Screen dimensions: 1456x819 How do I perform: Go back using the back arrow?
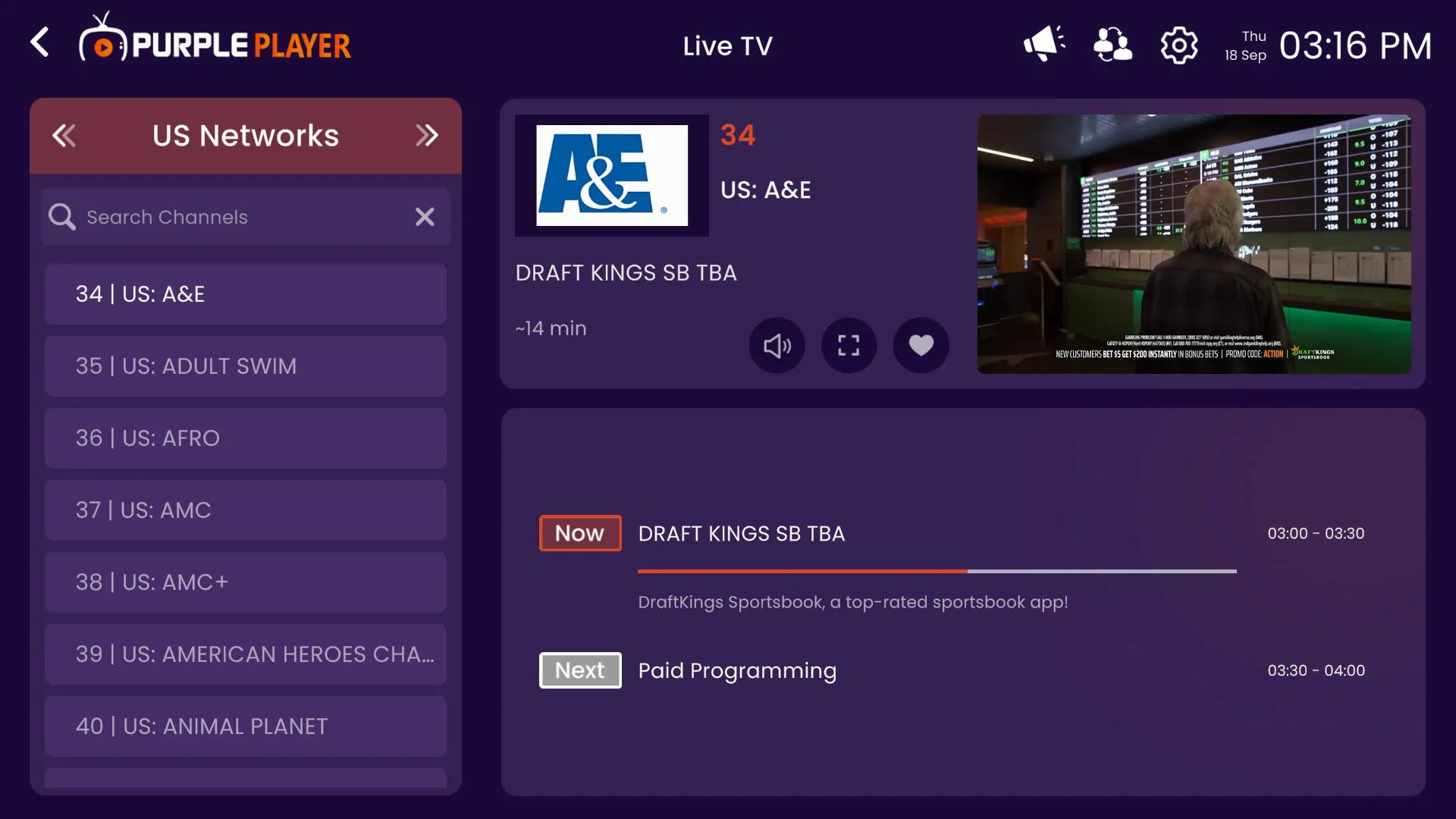(x=40, y=42)
